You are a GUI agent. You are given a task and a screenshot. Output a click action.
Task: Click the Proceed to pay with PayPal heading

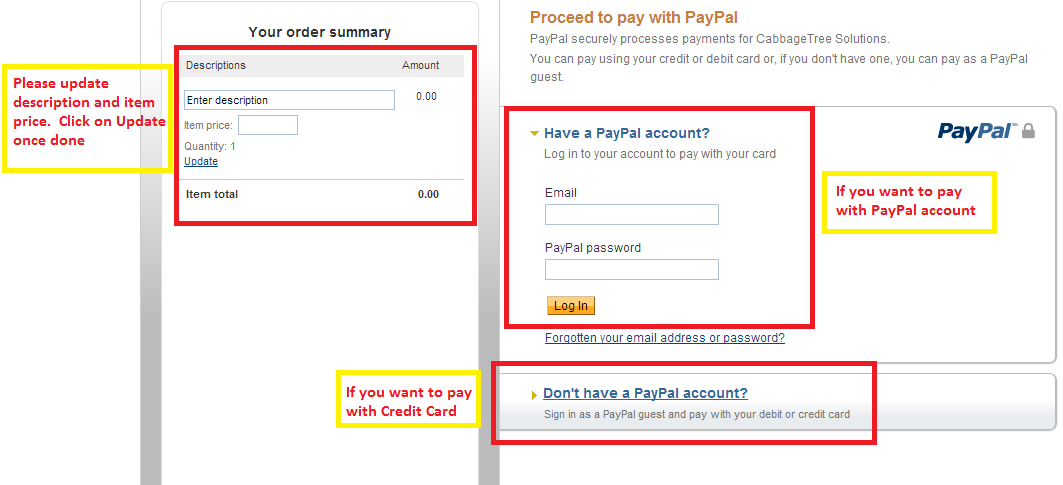[x=634, y=17]
